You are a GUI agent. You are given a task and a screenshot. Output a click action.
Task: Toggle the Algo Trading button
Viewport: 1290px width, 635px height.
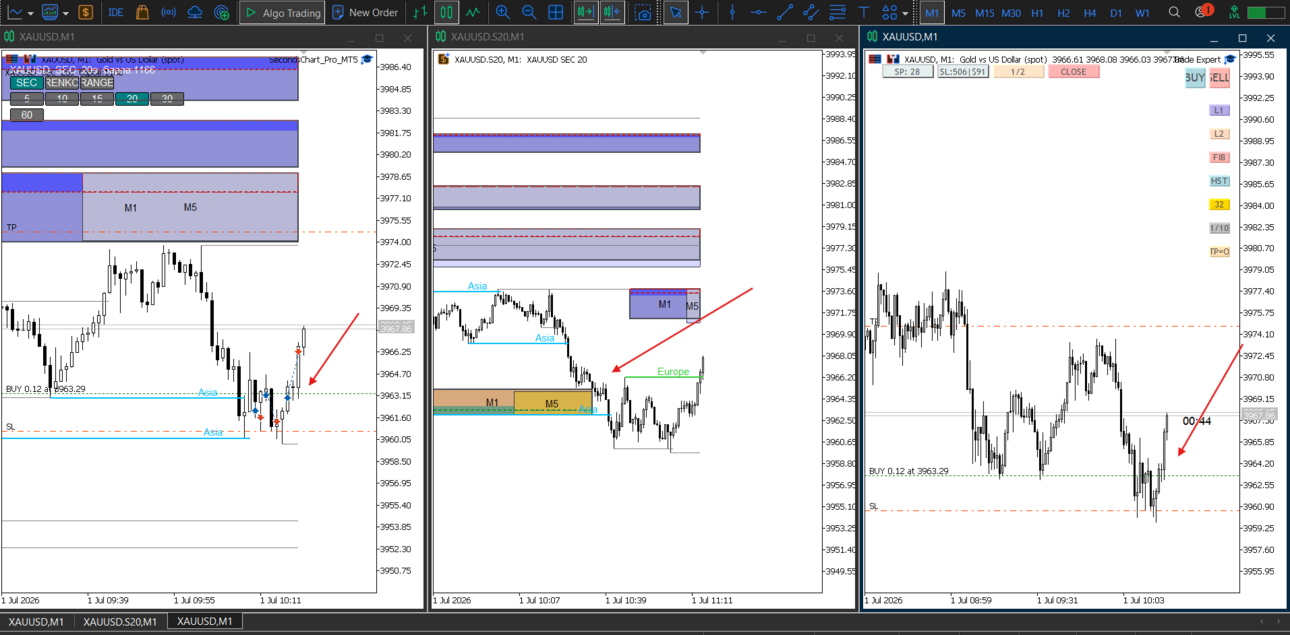tap(282, 13)
